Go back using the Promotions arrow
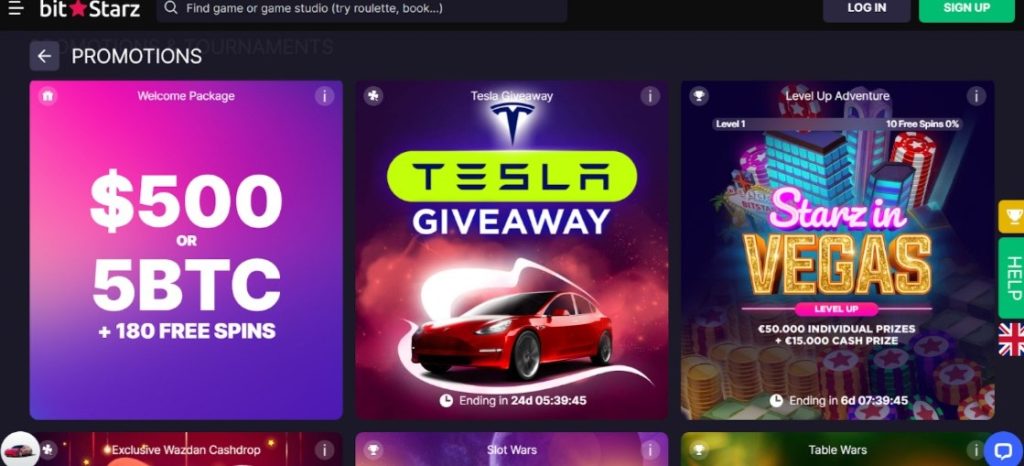 (44, 56)
